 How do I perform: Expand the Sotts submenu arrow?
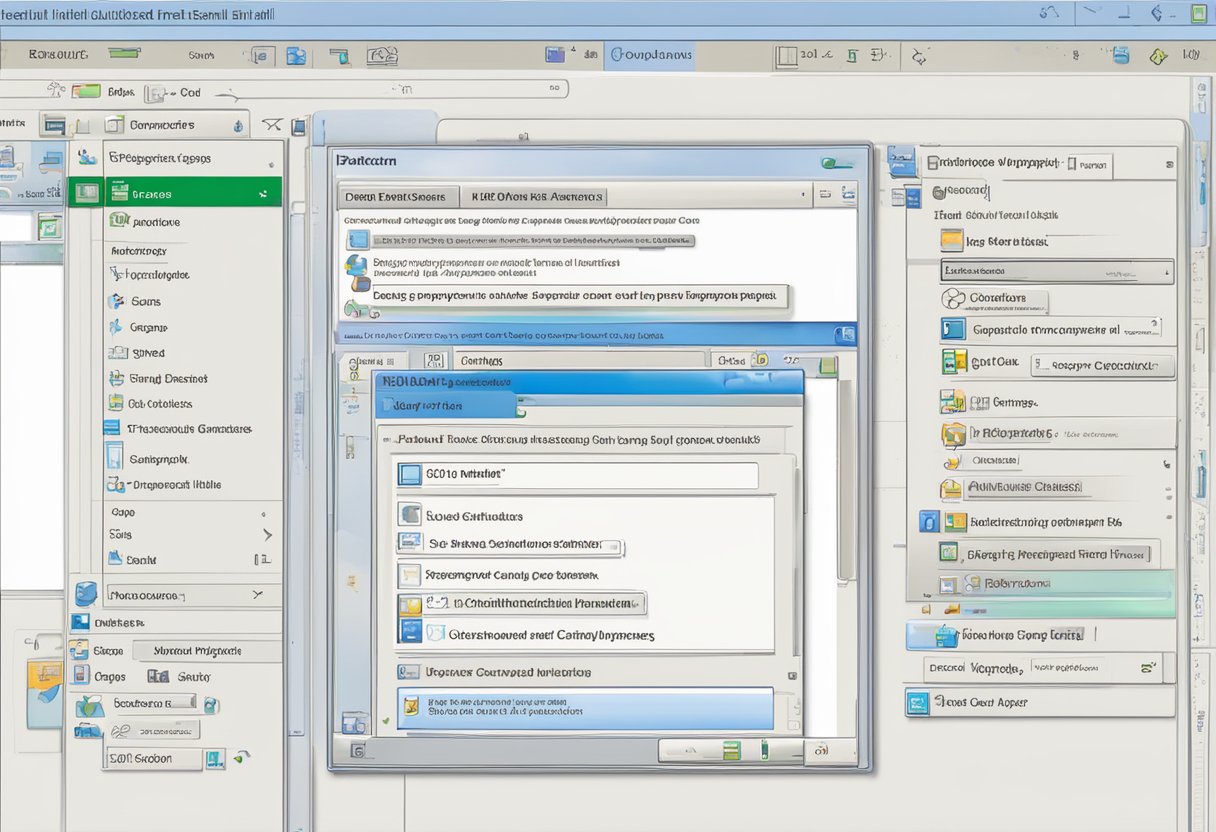click(x=266, y=535)
